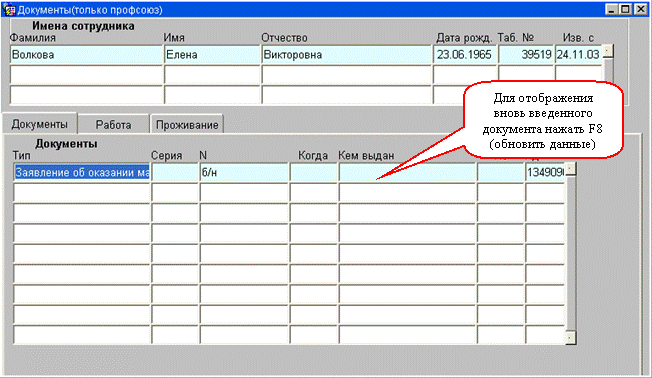Select the Волкова surname field
The height and width of the screenshot is (378, 652).
pos(86,54)
